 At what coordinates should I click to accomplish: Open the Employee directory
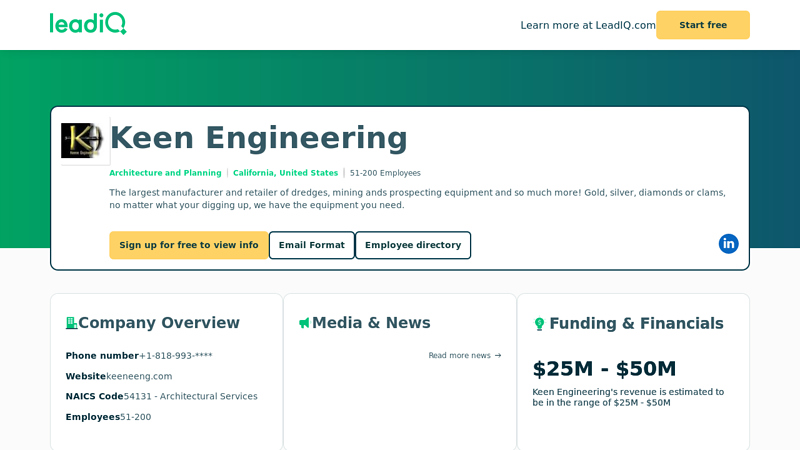pos(413,245)
